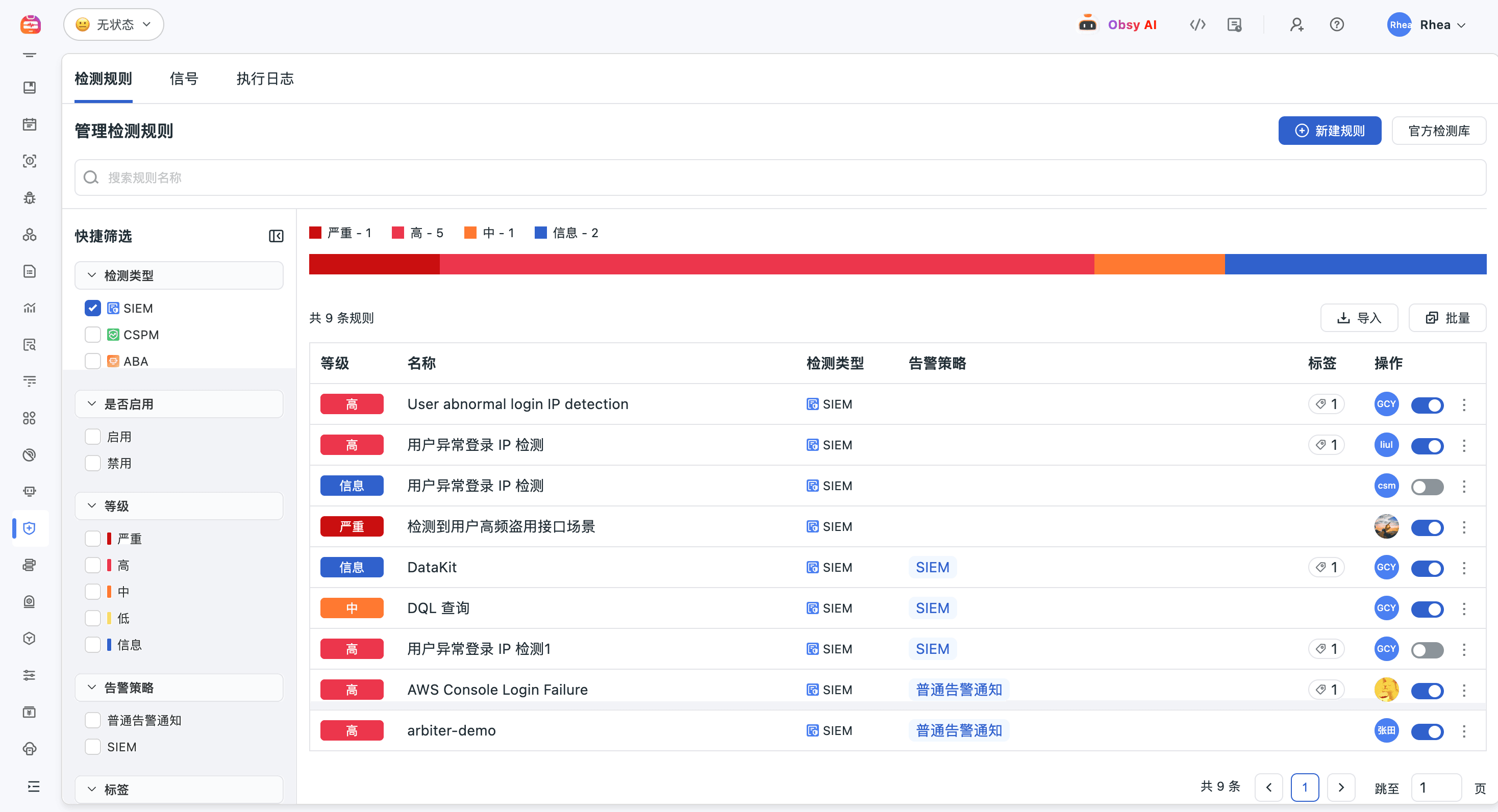Click the hexagon icon in left sidebar
Image resolution: width=1498 pixels, height=812 pixels.
(30, 638)
